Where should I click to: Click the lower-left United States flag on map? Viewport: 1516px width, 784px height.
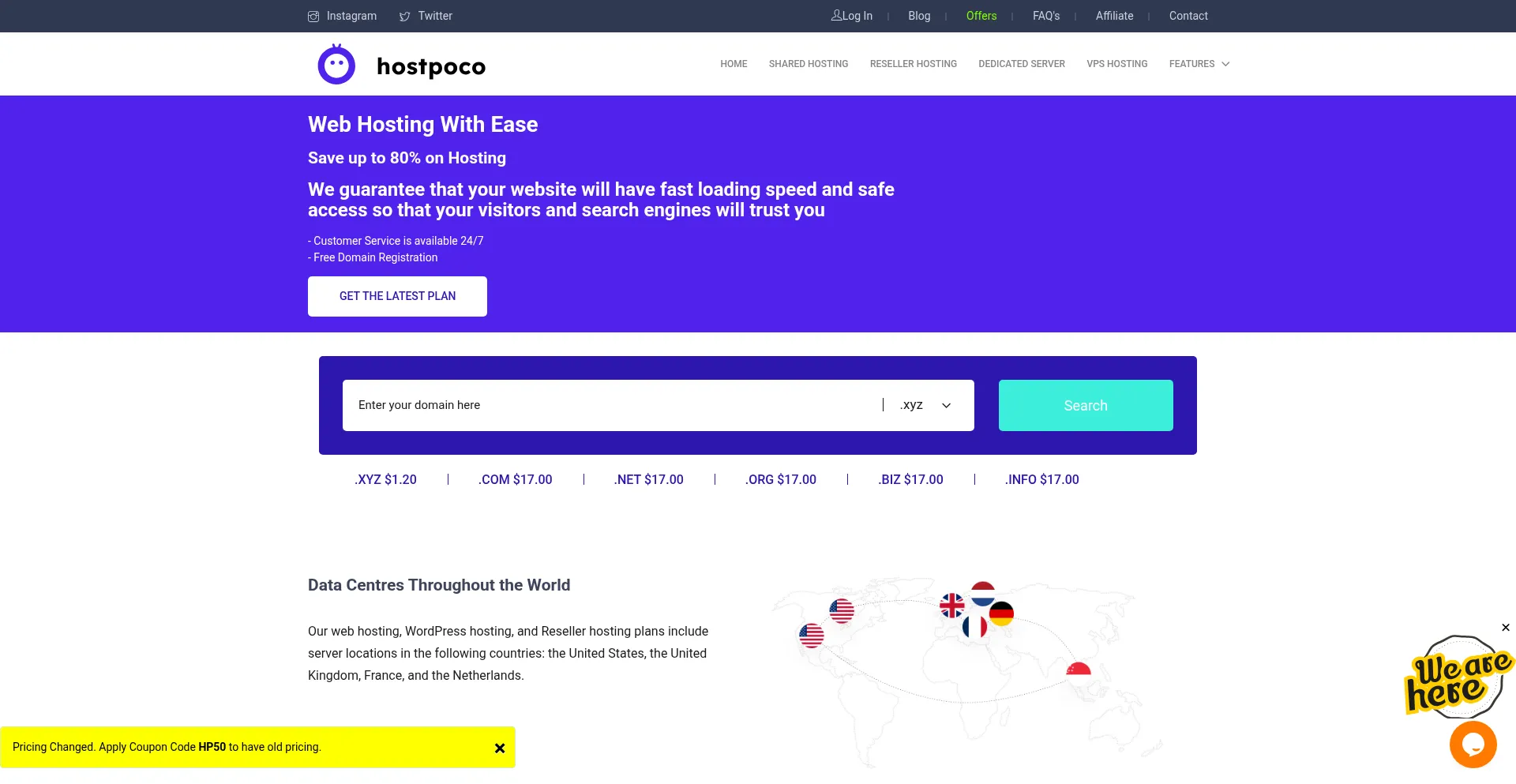[x=812, y=635]
